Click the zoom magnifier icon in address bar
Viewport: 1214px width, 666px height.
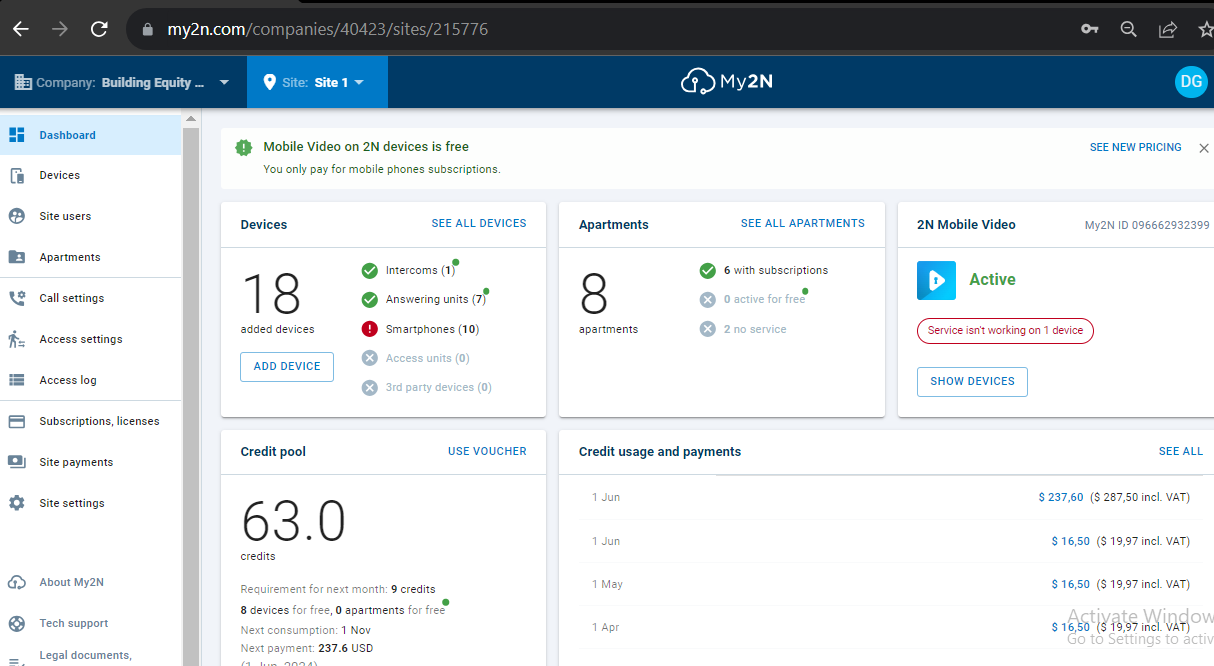tap(1129, 29)
